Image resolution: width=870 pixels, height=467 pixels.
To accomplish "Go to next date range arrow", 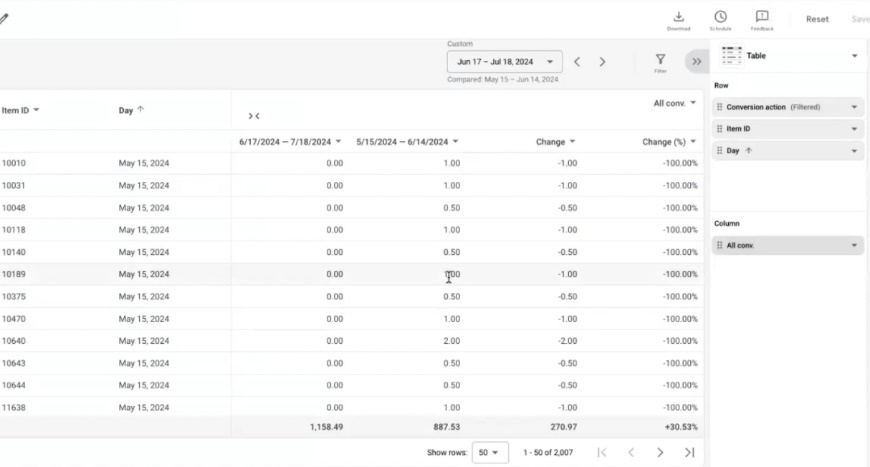I will coord(602,62).
